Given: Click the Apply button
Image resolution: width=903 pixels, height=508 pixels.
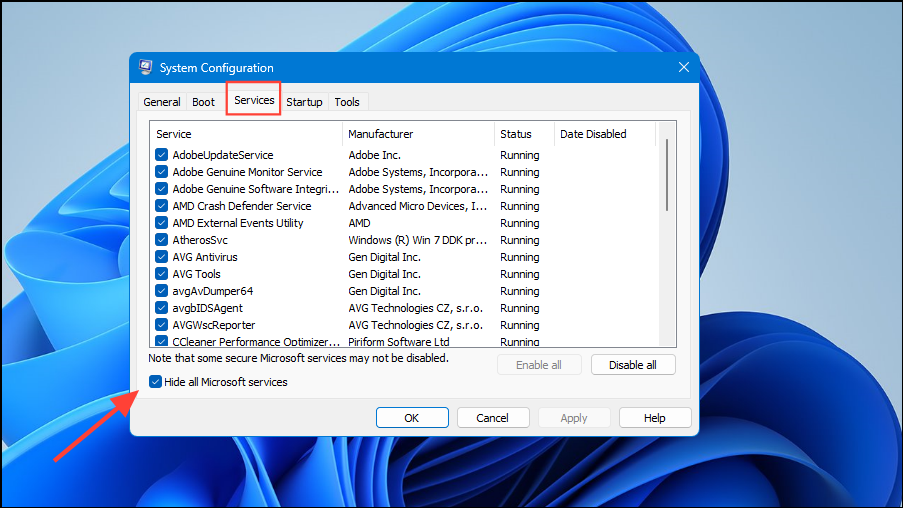Looking at the screenshot, I should point(574,418).
